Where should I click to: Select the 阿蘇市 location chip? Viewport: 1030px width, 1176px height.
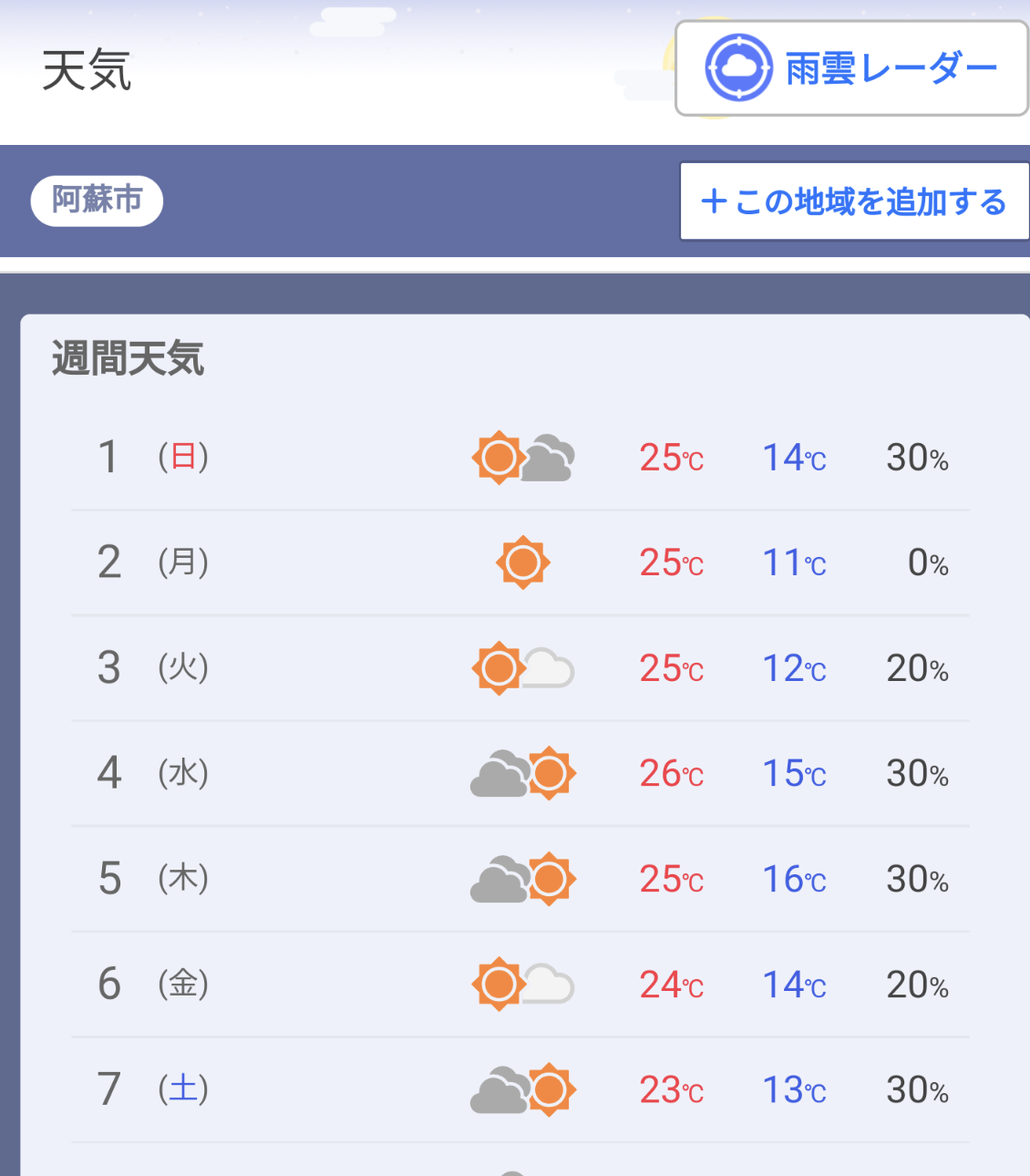[x=97, y=201]
